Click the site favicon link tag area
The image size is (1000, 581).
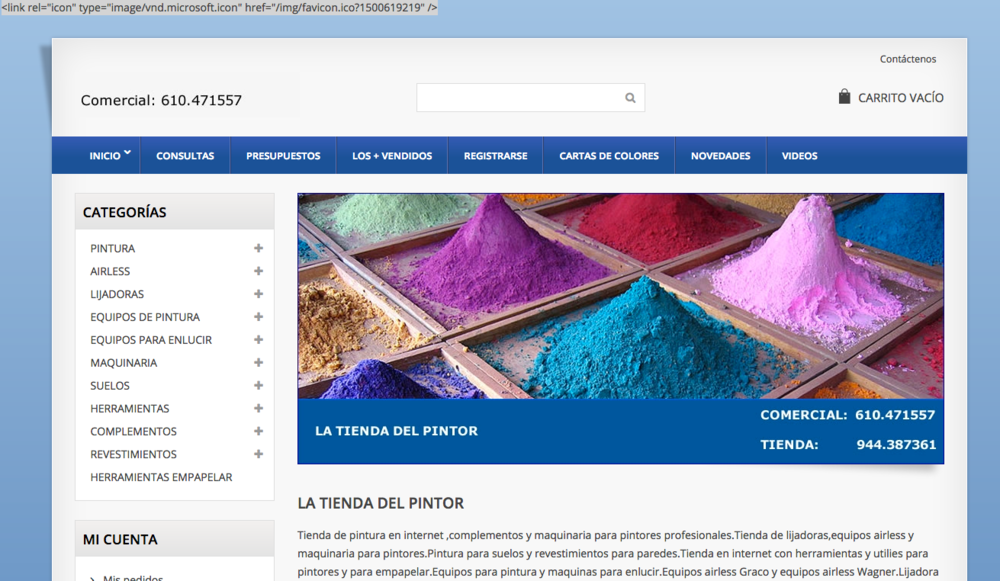[220, 9]
